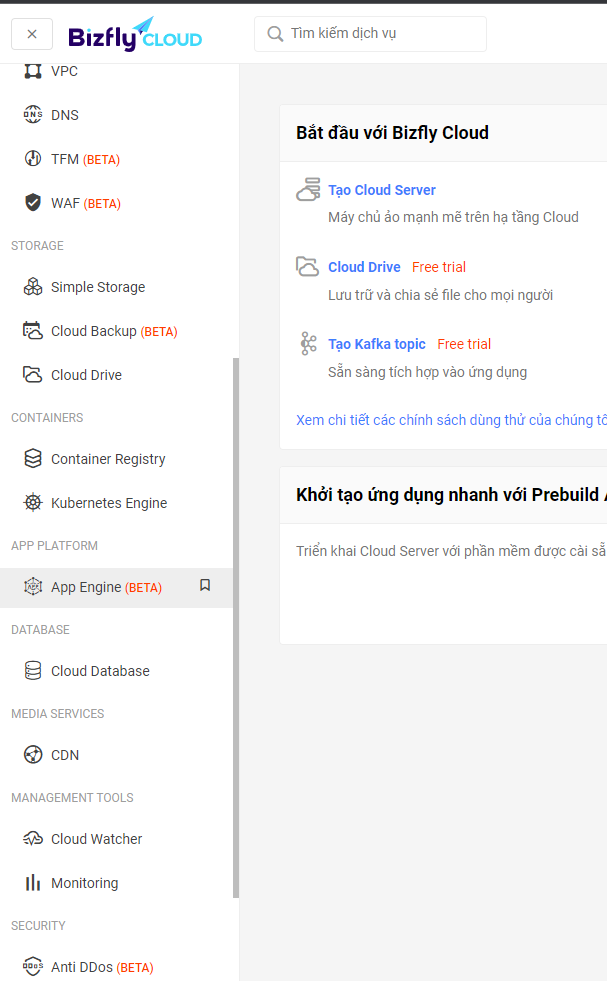Select TFM (BETA) in the sidebar

point(85,159)
